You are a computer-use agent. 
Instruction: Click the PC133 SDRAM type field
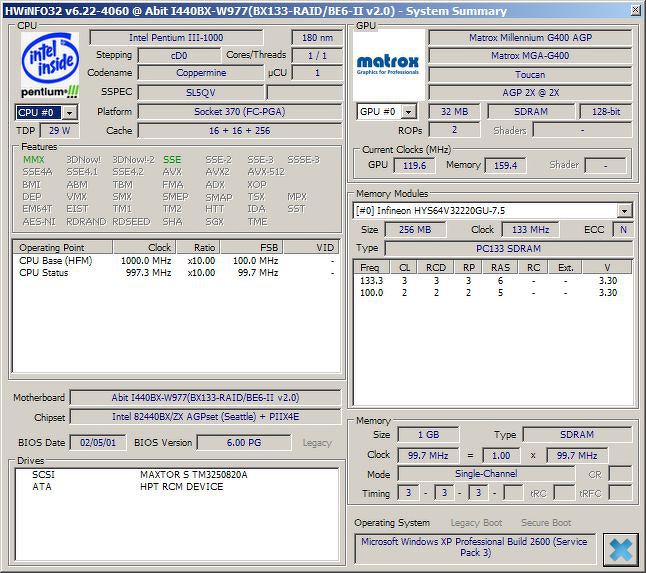pos(509,248)
